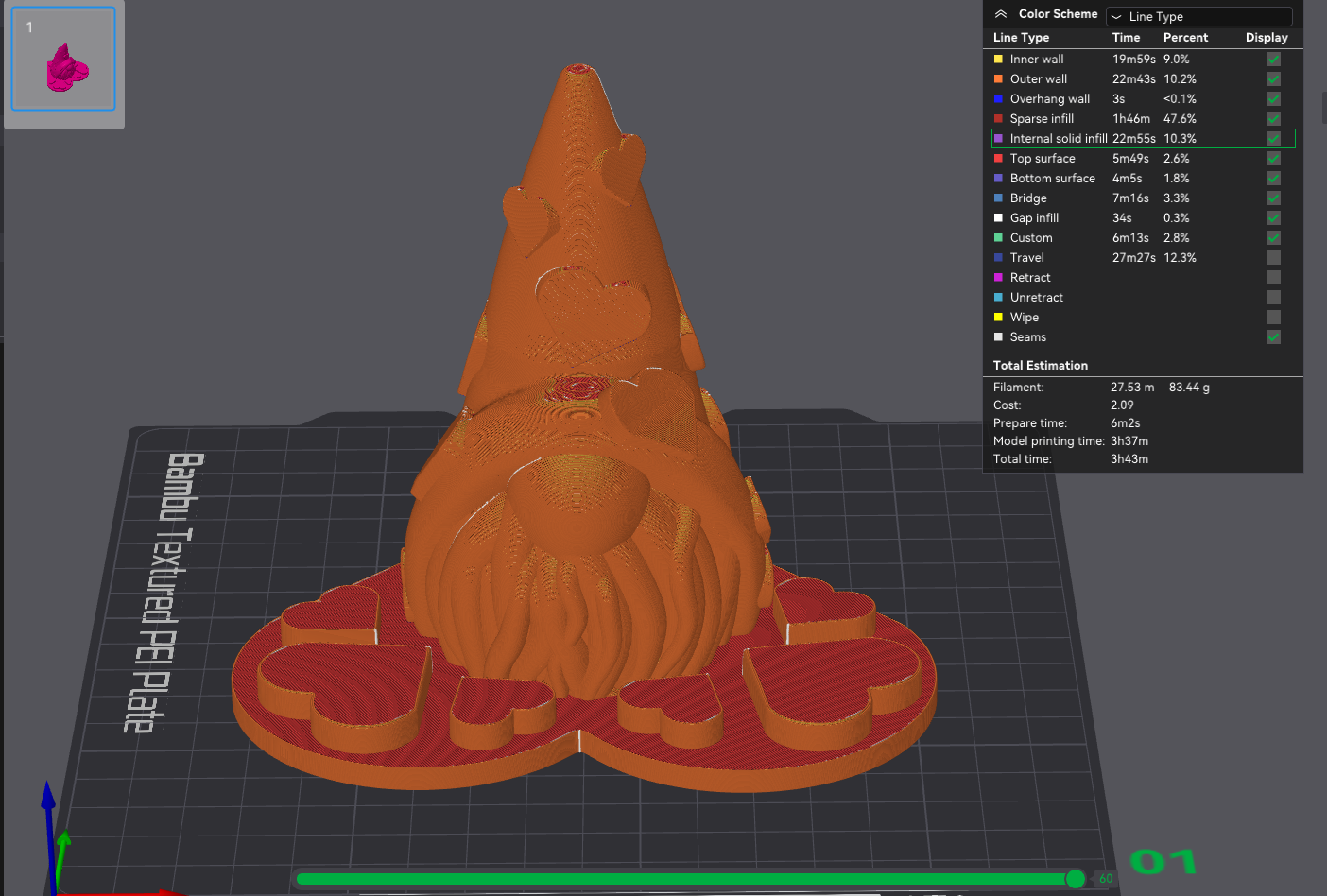This screenshot has width=1327, height=896.
Task: Toggle Bridge display checkbox
Action: [1273, 198]
